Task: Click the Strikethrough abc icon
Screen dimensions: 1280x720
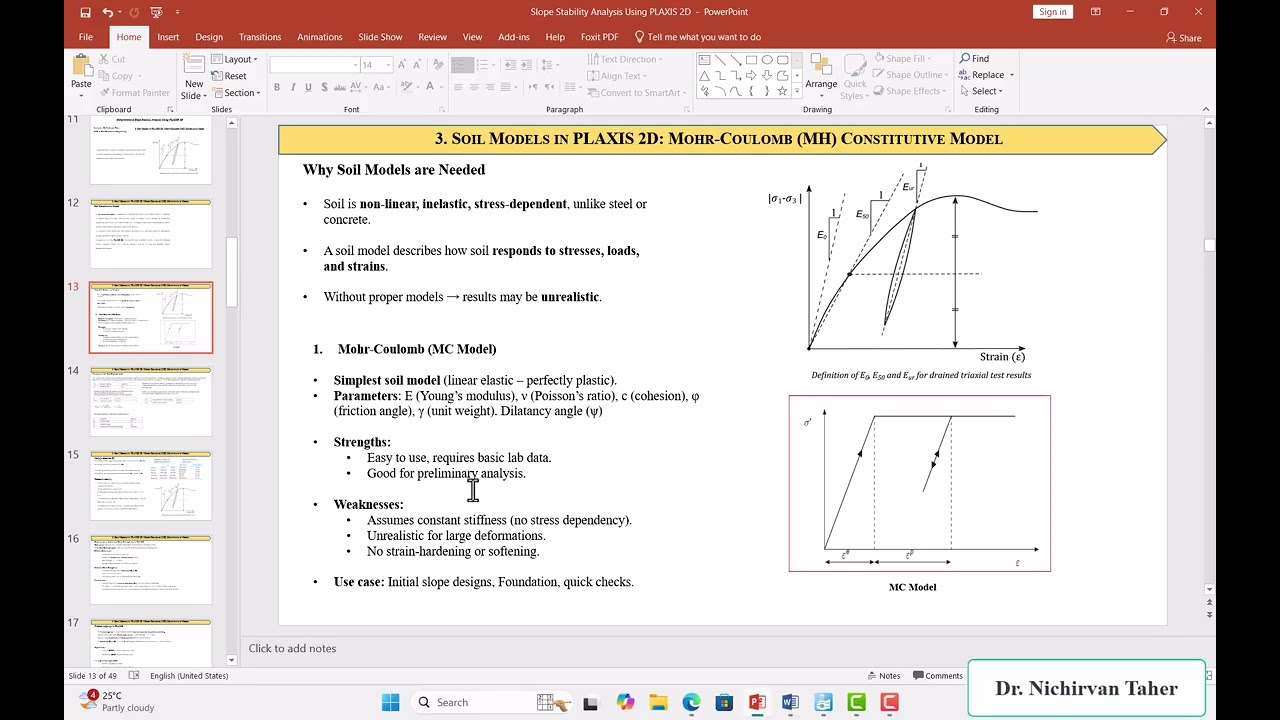Action: [x=338, y=87]
